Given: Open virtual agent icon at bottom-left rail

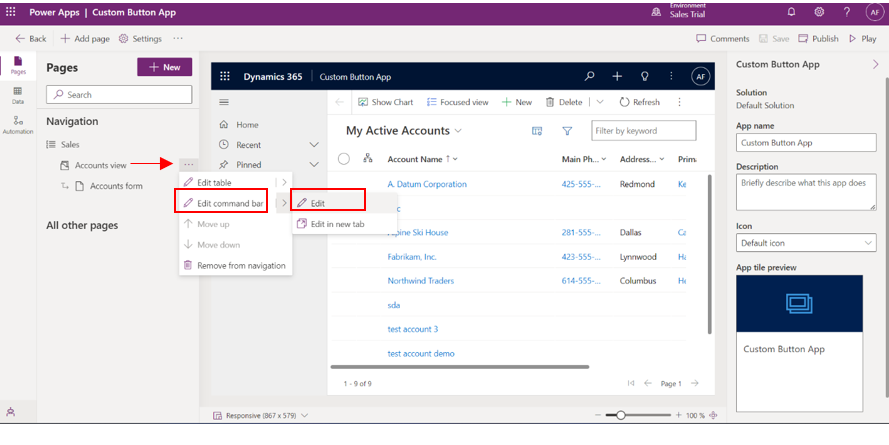Looking at the screenshot, I should (x=10, y=412).
